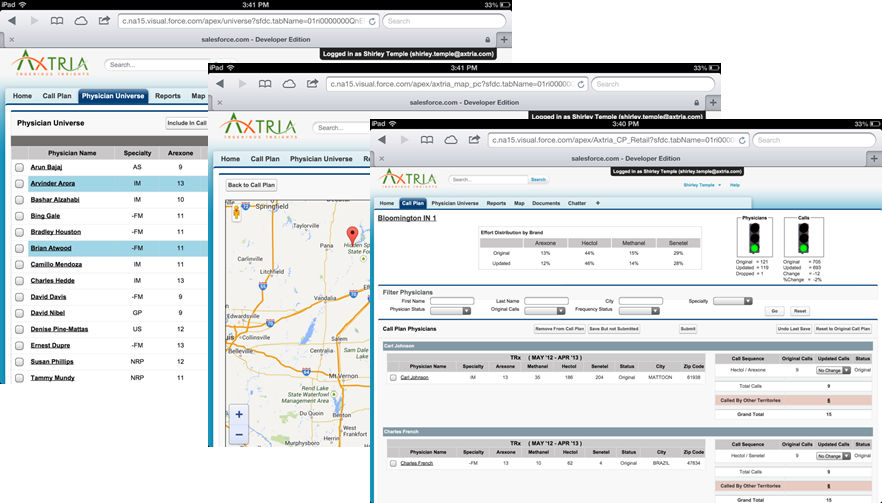Open the Frequency Status filter dropdown

(x=640, y=311)
